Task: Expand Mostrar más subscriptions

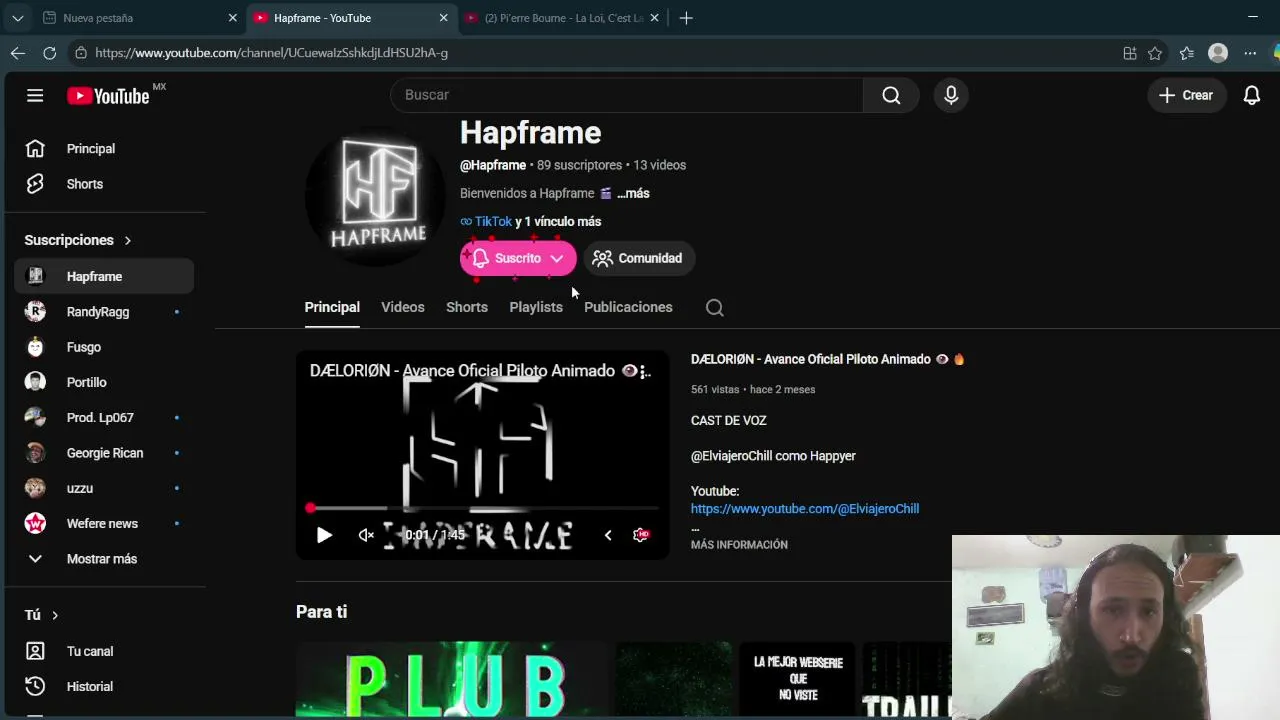Action: point(104,559)
